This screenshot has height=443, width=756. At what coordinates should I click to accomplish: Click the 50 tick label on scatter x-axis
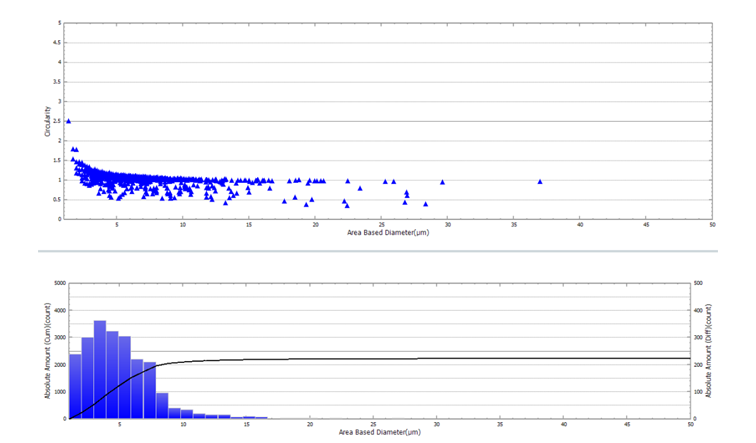[x=711, y=225]
